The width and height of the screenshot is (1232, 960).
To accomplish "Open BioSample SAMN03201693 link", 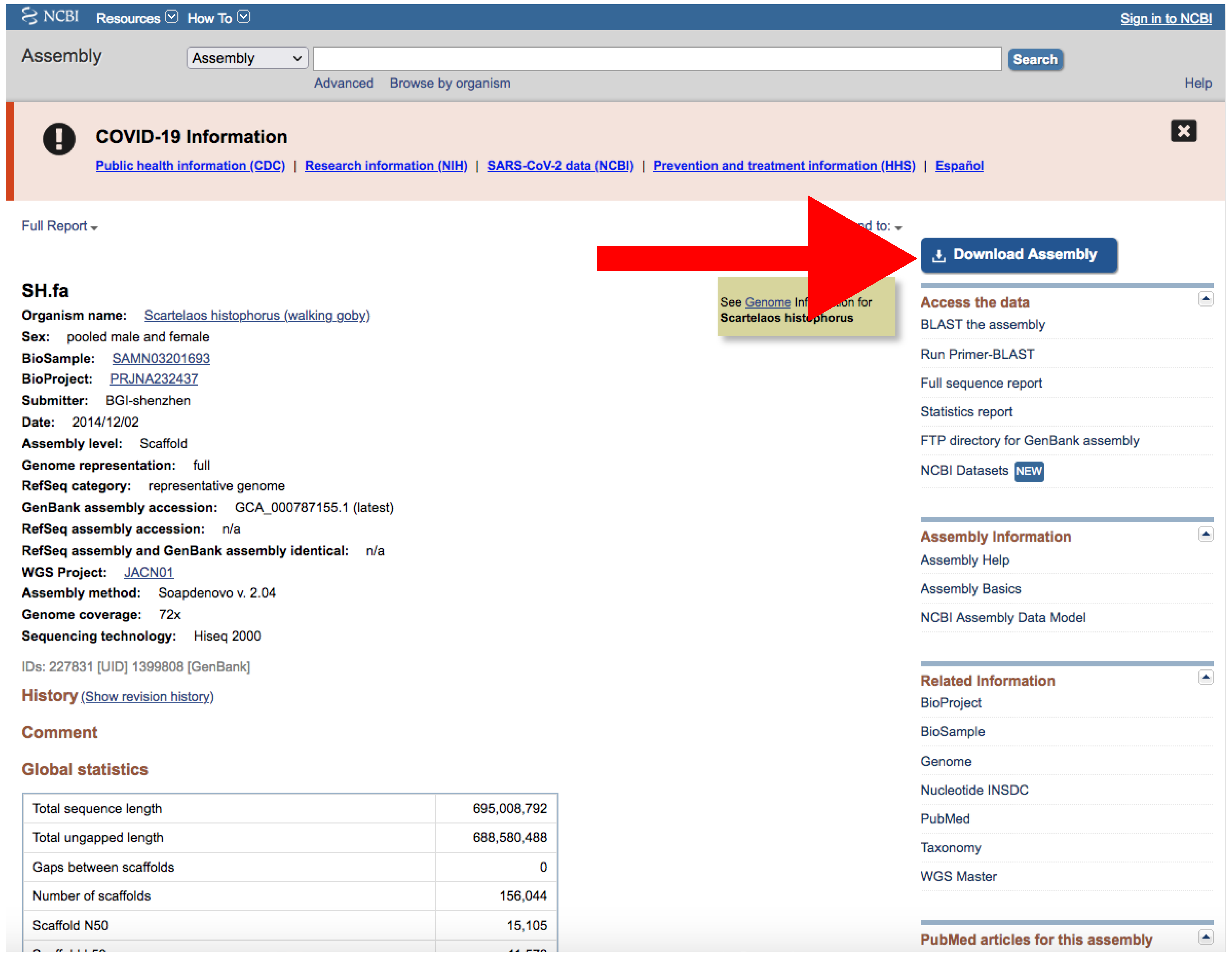I will [161, 358].
